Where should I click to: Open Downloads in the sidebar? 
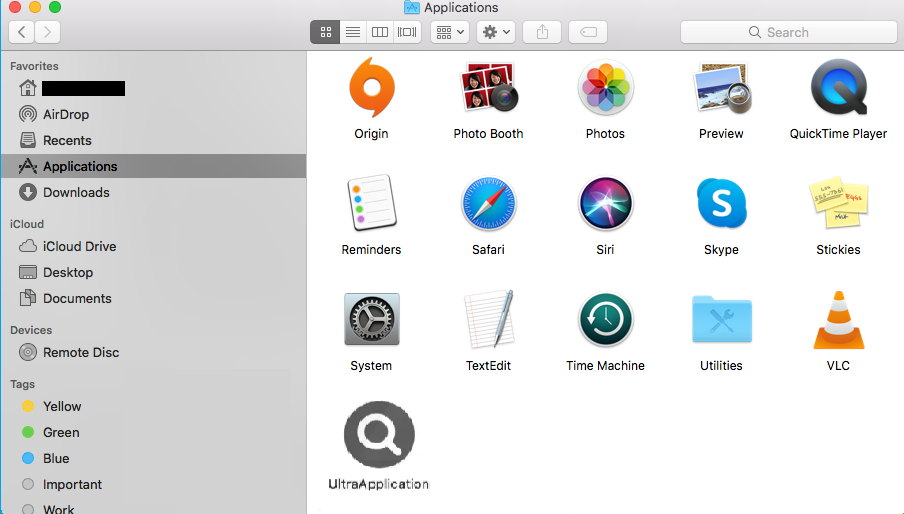point(76,192)
